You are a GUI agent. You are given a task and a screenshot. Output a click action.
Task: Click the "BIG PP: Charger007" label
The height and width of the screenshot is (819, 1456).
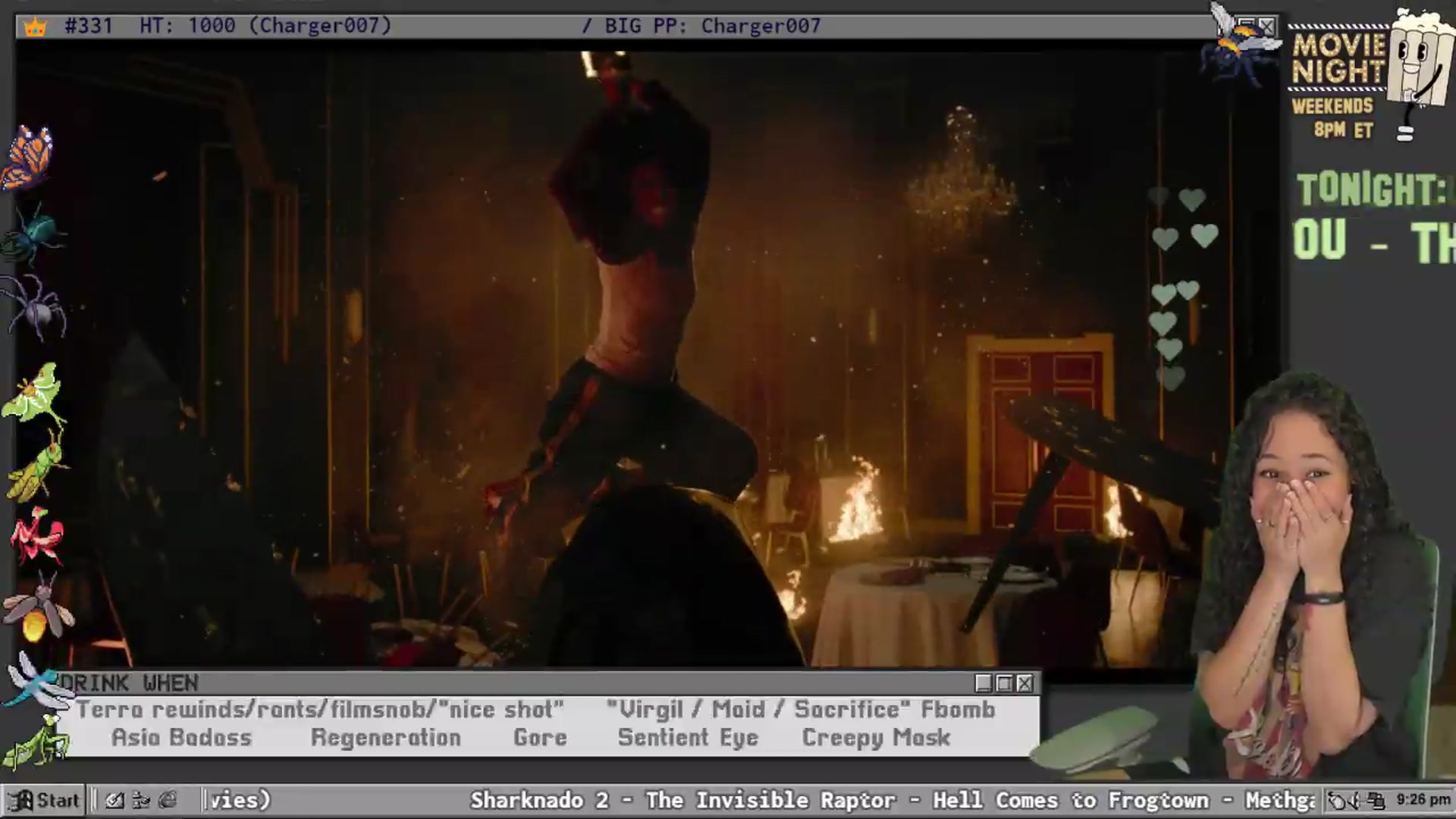pos(712,27)
